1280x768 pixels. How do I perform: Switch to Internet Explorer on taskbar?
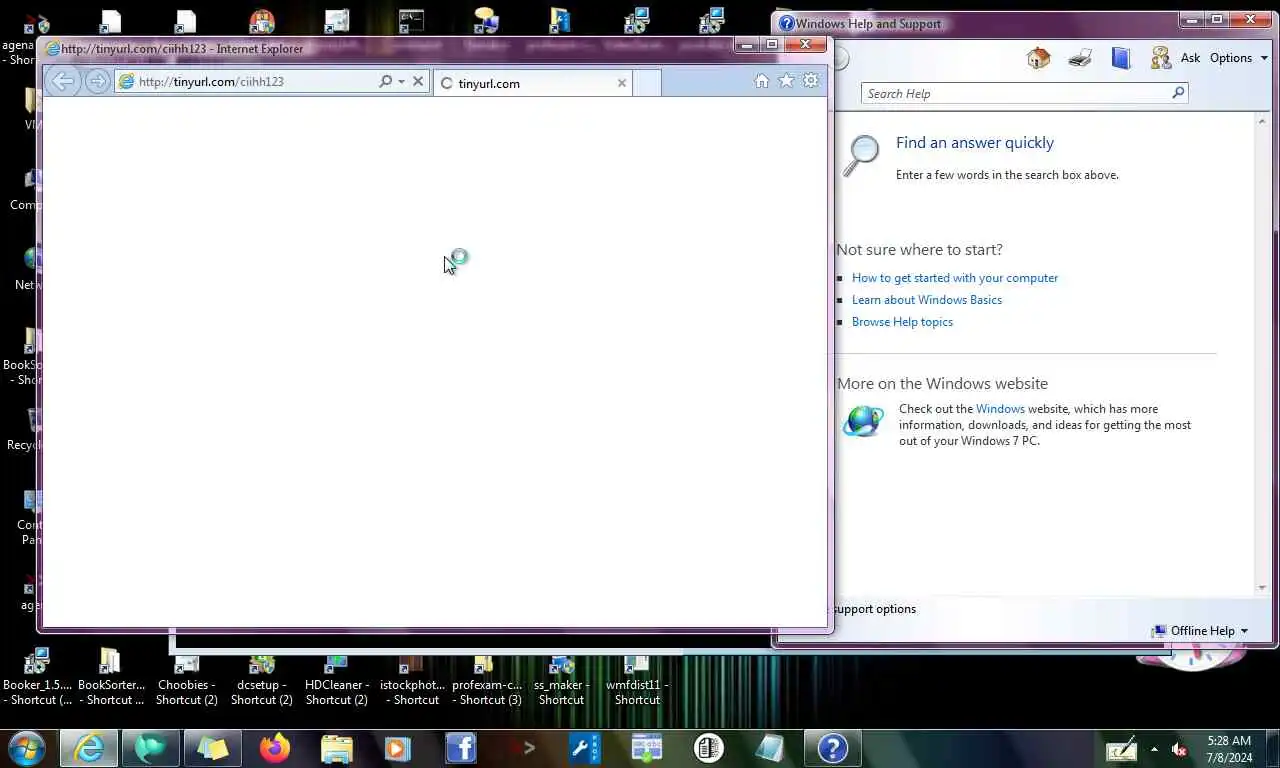click(89, 748)
